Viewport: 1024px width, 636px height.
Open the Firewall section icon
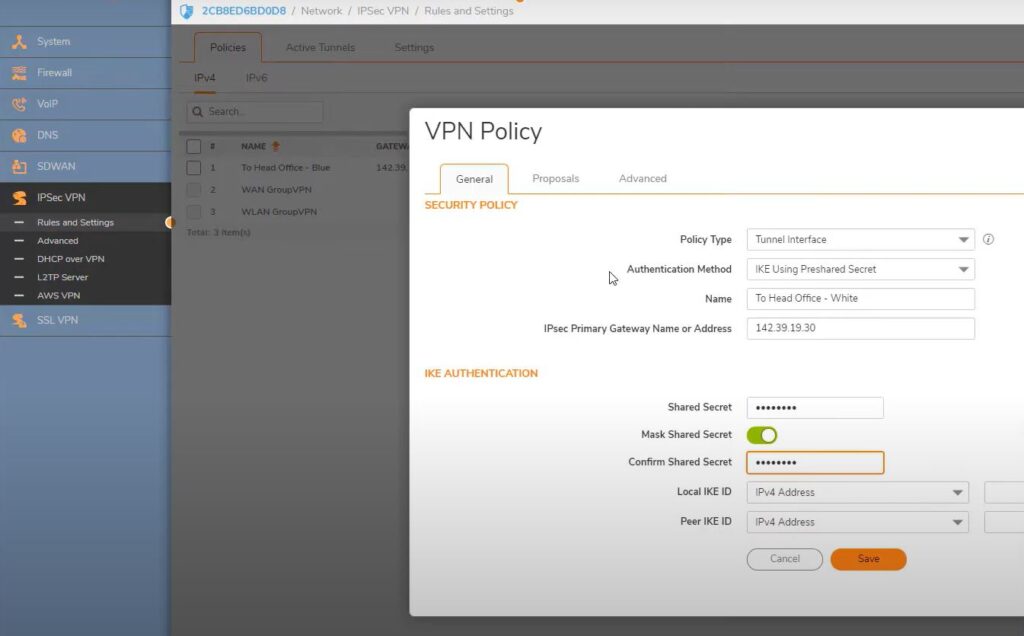tap(19, 73)
